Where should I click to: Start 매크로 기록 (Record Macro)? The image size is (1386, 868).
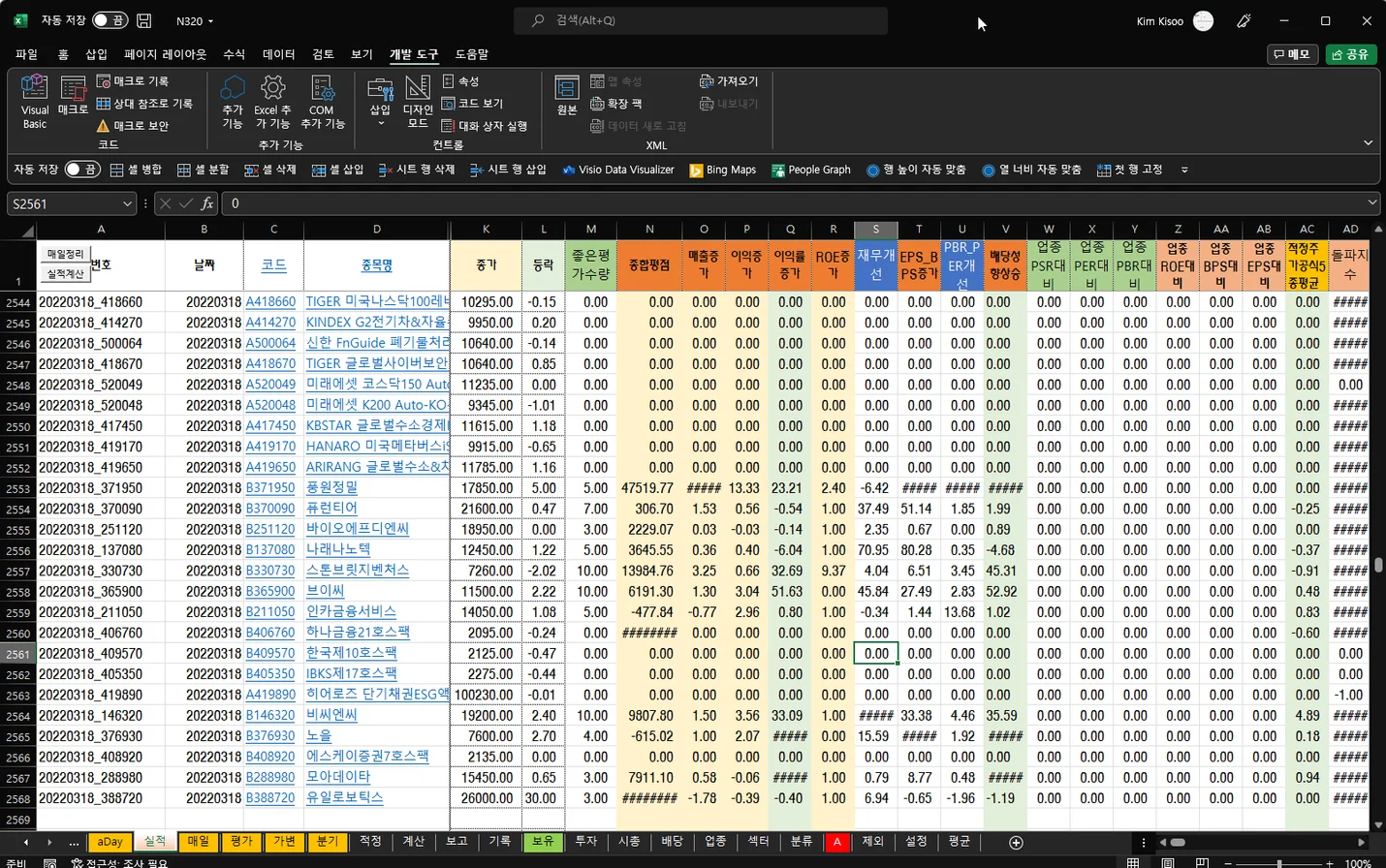point(133,81)
